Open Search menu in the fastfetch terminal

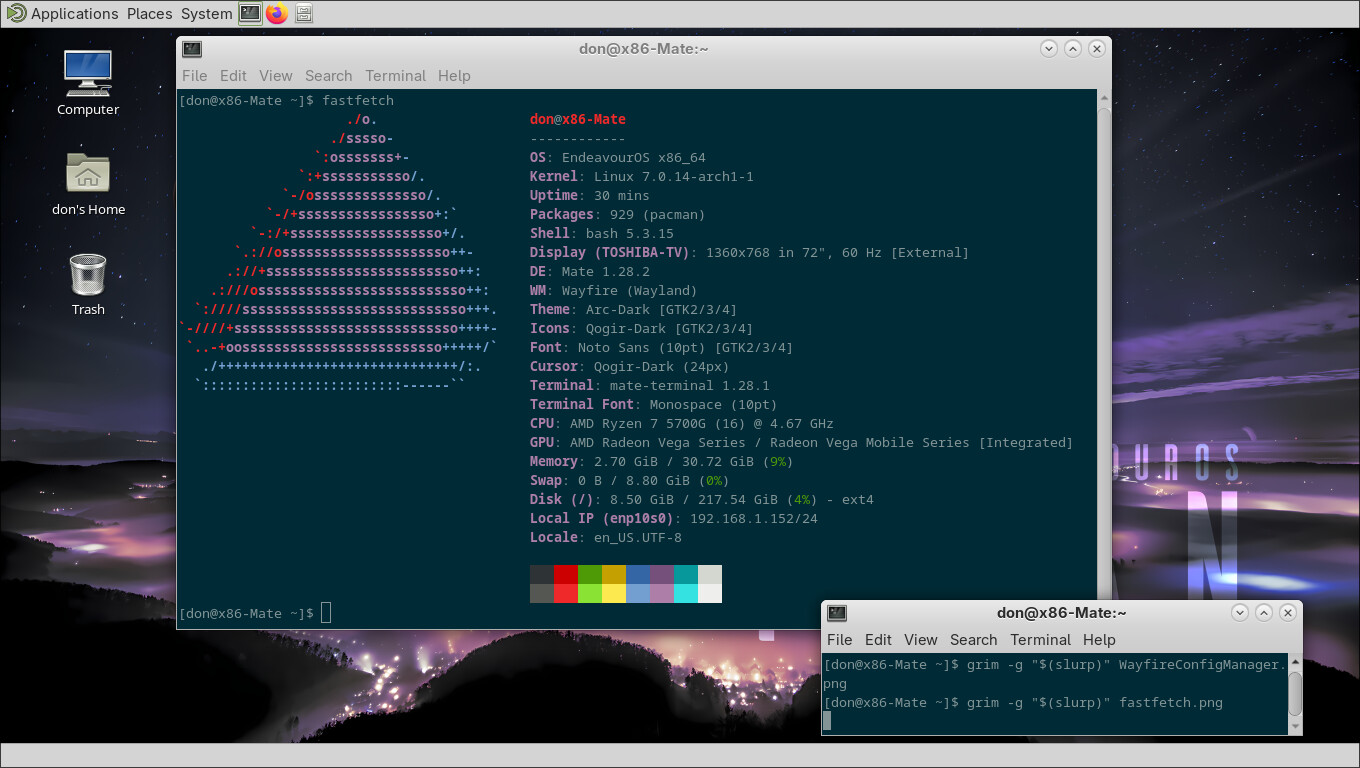click(329, 76)
